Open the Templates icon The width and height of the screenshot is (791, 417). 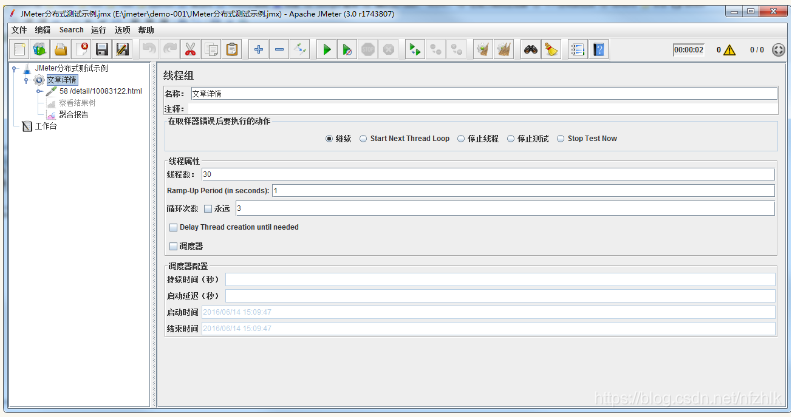[40, 49]
